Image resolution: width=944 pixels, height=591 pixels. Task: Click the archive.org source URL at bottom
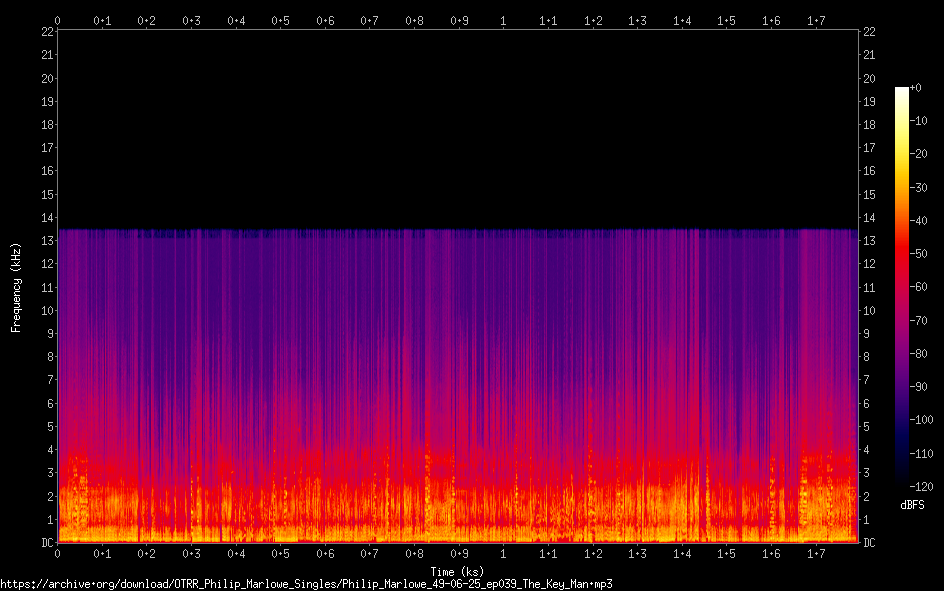tap(306, 583)
